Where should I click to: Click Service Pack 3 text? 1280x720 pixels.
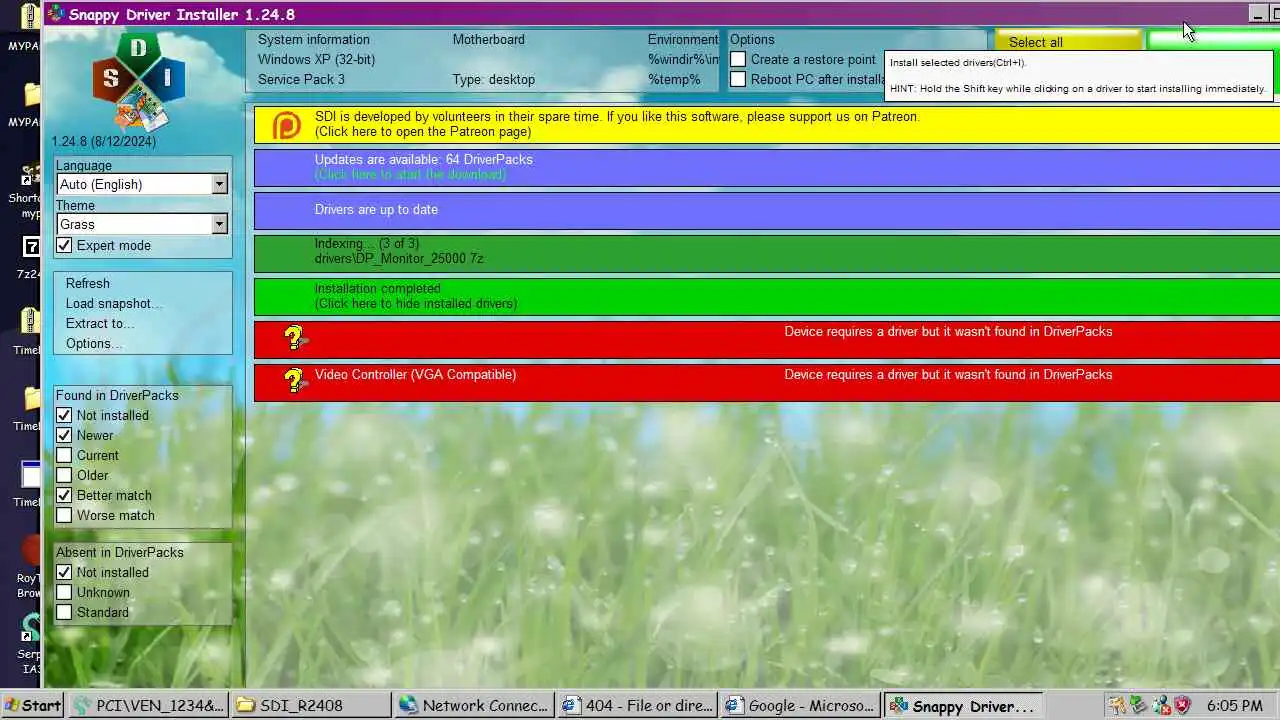point(301,79)
